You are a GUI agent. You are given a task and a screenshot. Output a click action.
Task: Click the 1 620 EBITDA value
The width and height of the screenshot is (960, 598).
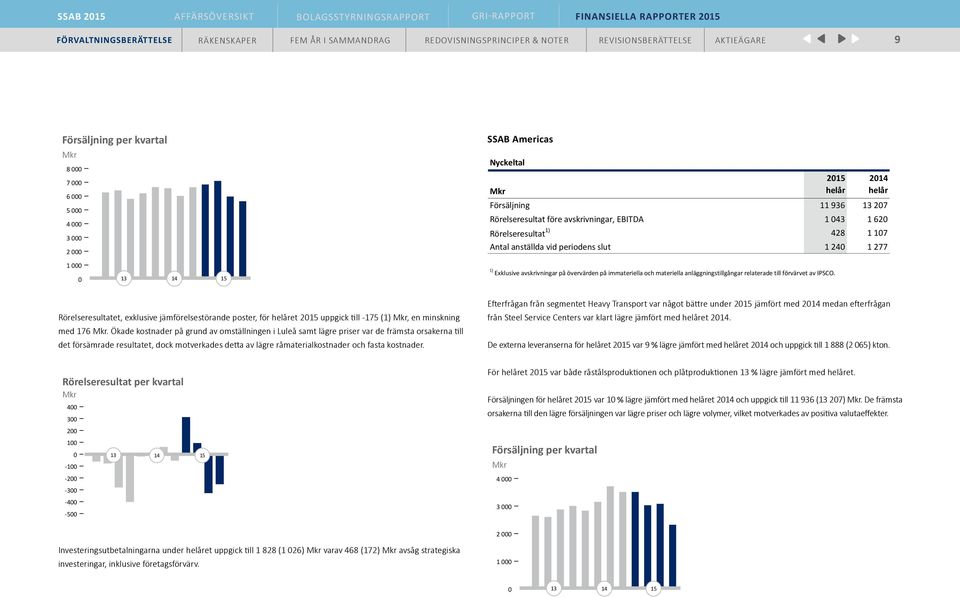pyautogui.click(x=877, y=219)
